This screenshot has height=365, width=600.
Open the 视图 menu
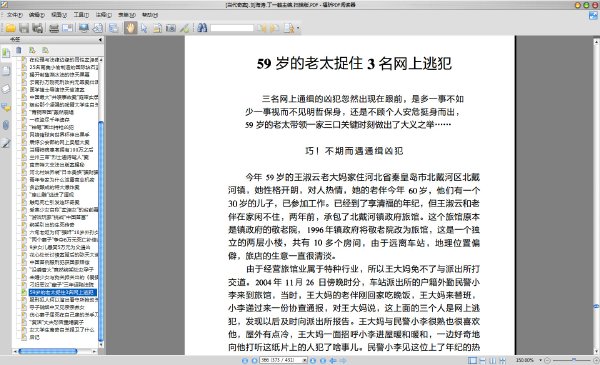tap(59, 15)
